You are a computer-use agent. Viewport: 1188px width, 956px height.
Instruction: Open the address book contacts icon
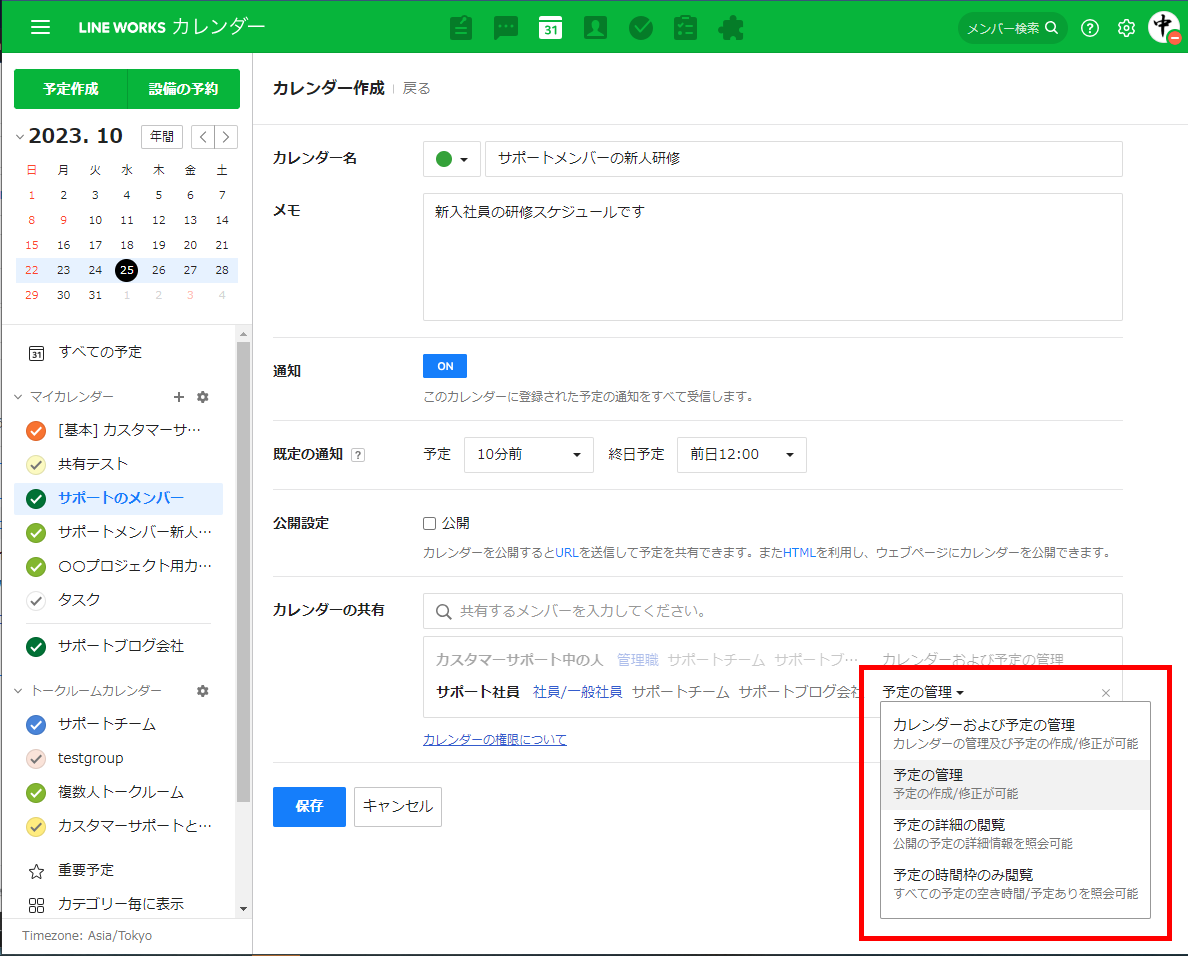[595, 28]
